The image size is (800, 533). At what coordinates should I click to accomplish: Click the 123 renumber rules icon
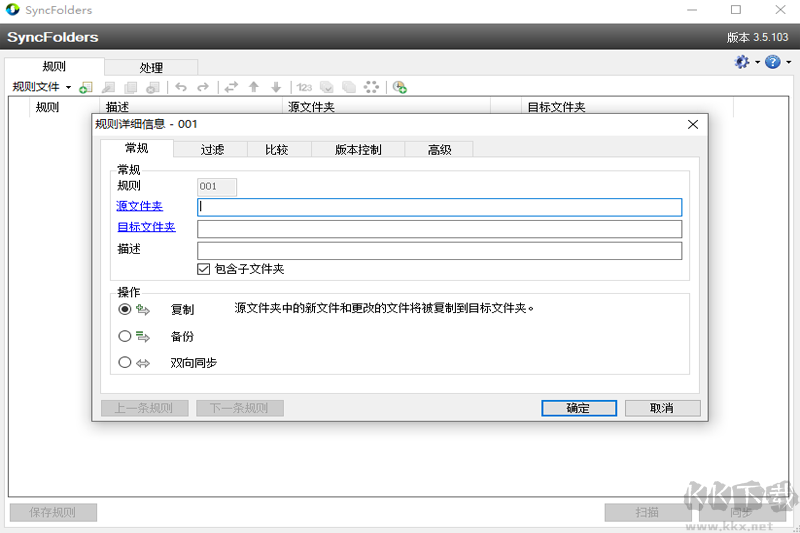(x=304, y=87)
